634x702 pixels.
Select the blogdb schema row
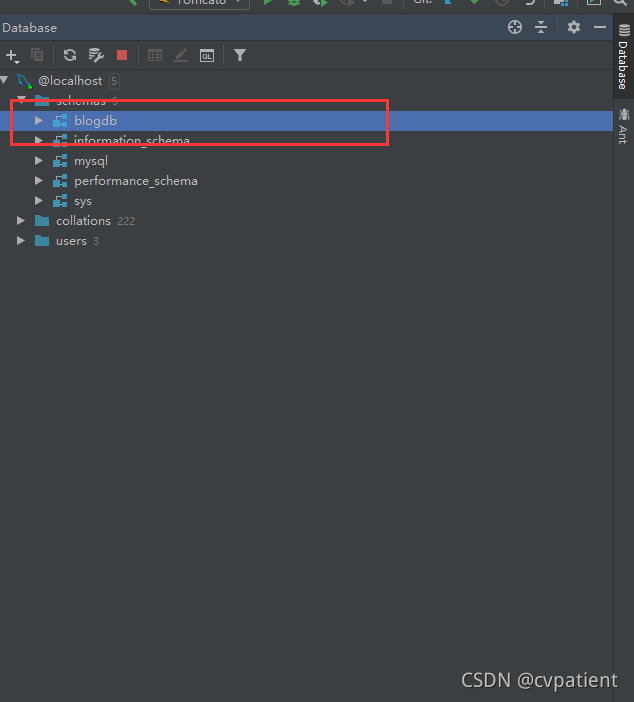pyautogui.click(x=306, y=121)
